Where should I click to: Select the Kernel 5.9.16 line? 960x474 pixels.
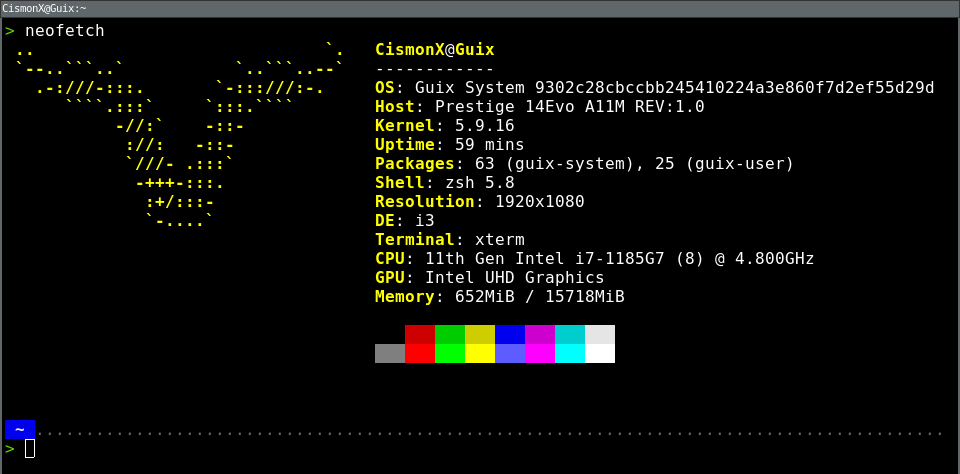pos(444,126)
